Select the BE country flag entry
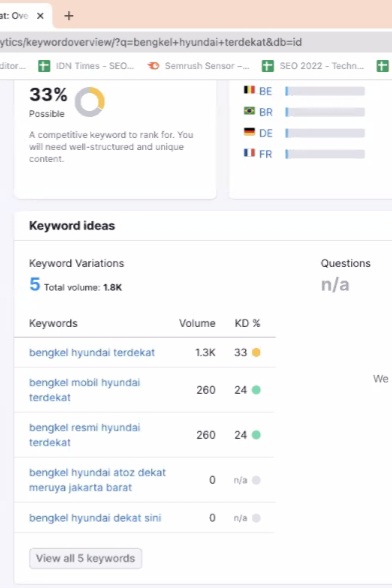Viewport: 392px width, 588px height. (258, 91)
